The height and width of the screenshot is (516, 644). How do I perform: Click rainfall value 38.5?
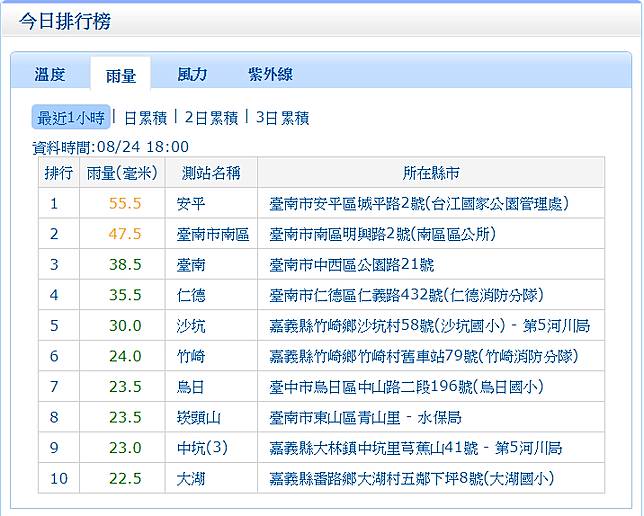[125, 265]
